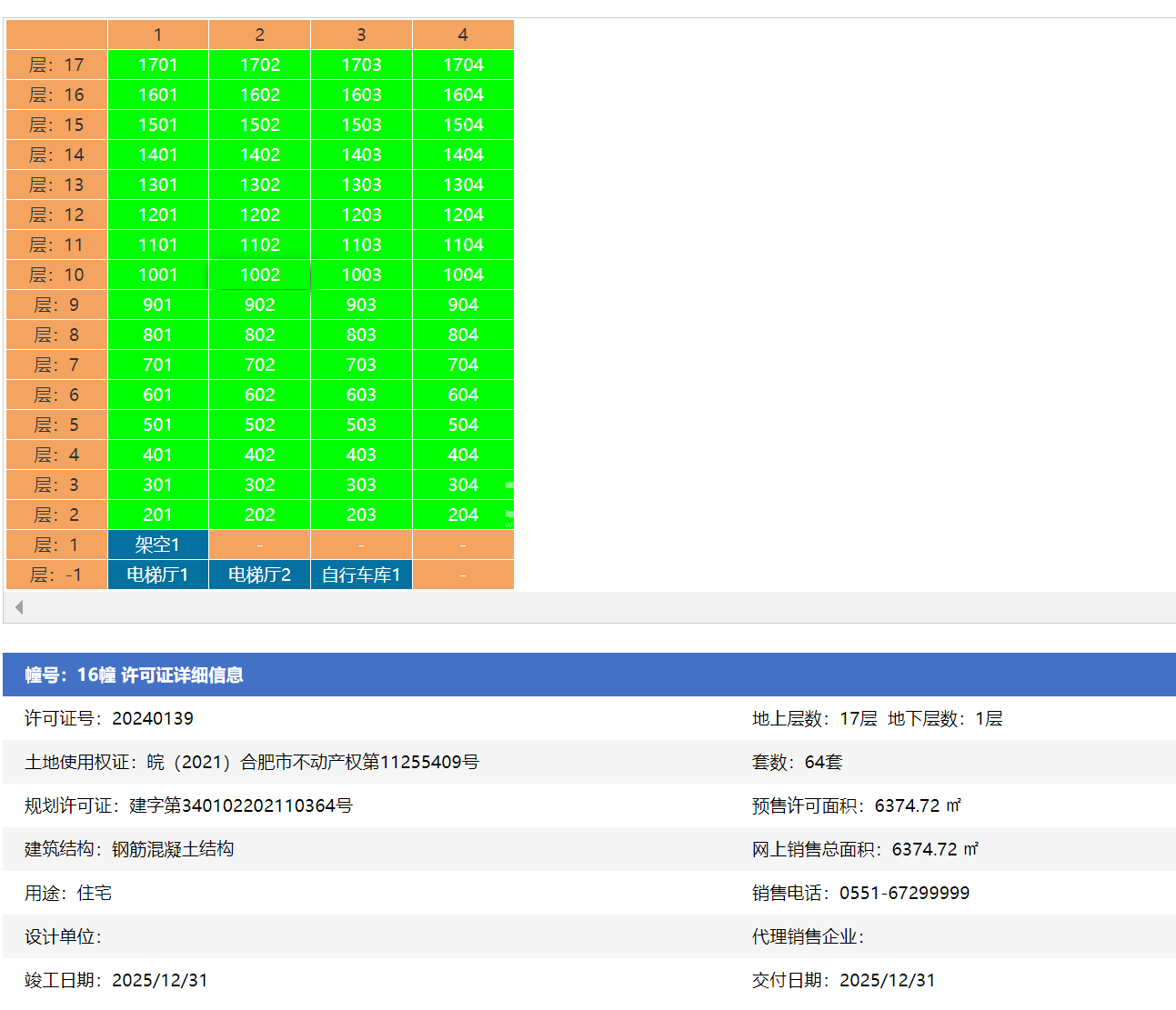Click the column 2 header
Image resolution: width=1176 pixels, height=1010 pixels.
coord(260,35)
